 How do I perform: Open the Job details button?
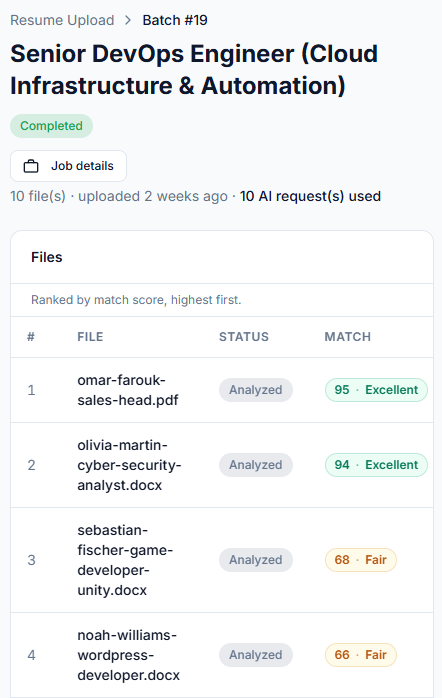69,166
